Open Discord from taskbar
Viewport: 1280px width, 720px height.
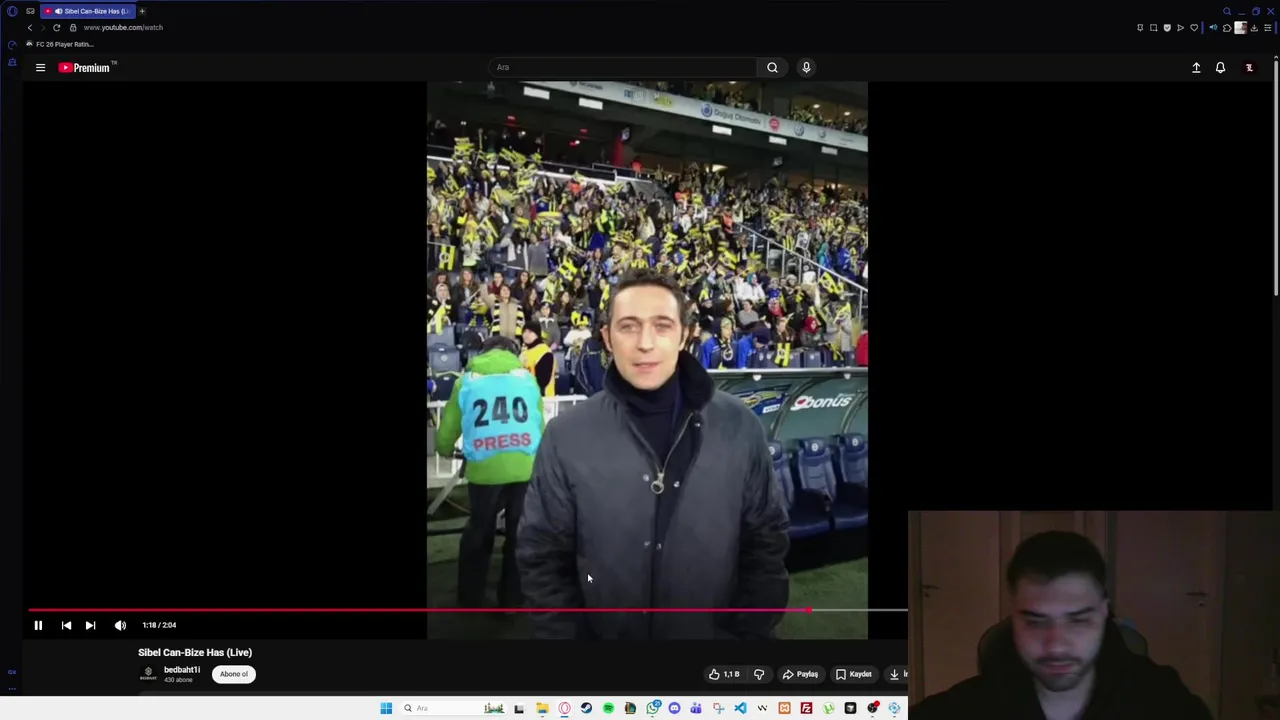coord(674,708)
